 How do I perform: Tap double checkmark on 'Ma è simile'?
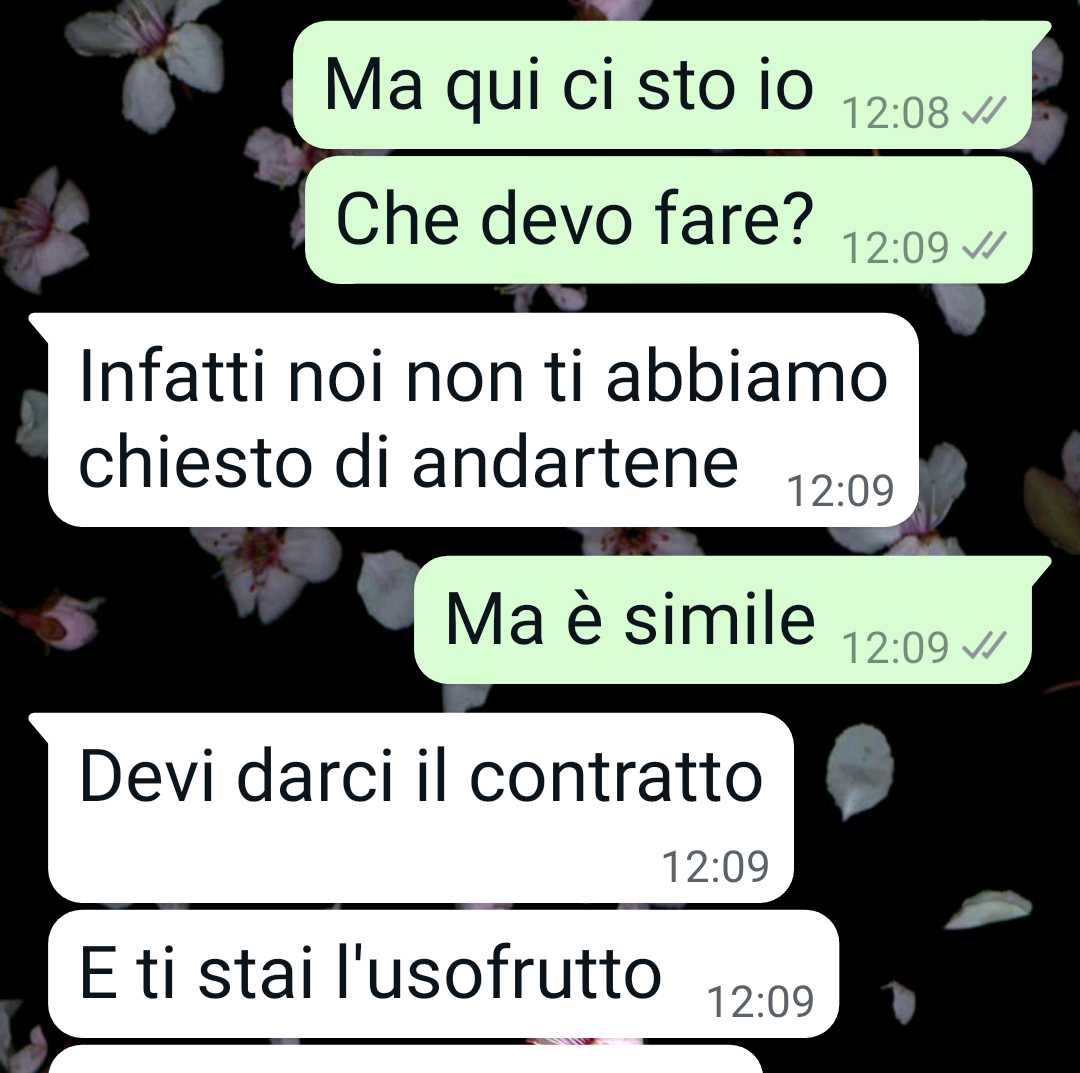[x=984, y=645]
